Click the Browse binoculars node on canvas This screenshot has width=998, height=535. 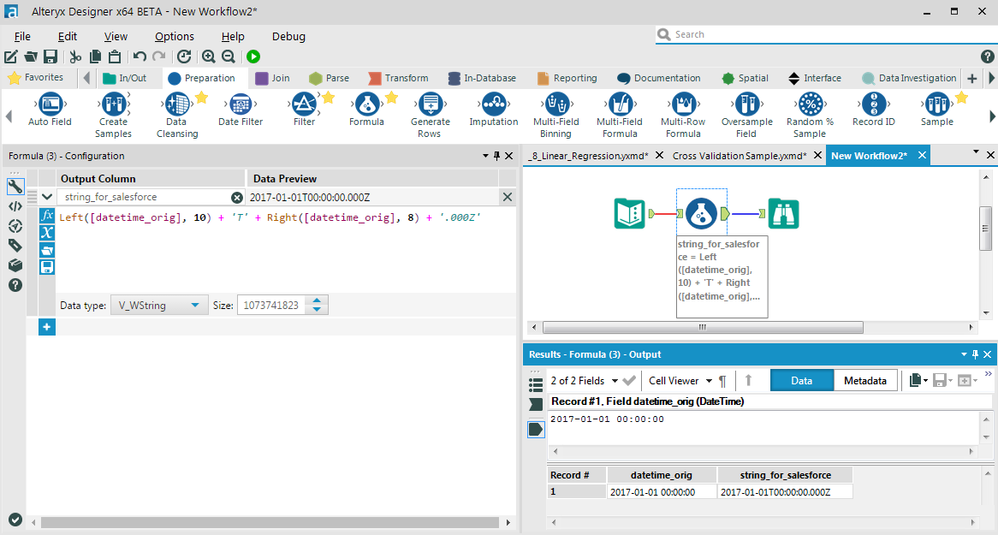pos(783,213)
